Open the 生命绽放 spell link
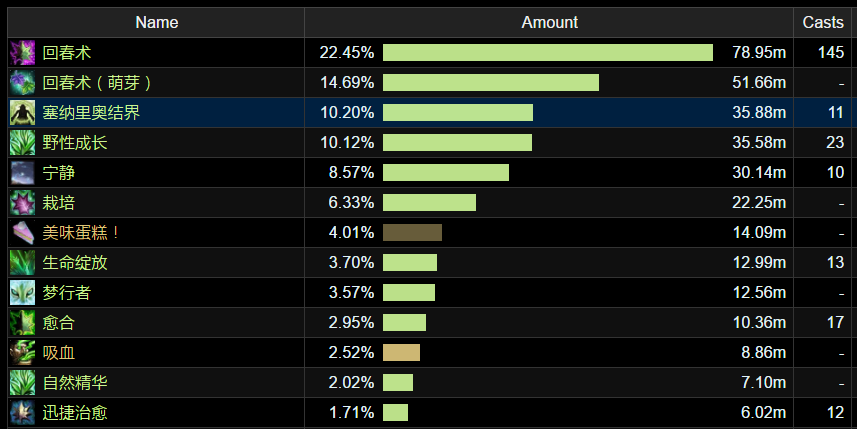 pyautogui.click(x=75, y=263)
